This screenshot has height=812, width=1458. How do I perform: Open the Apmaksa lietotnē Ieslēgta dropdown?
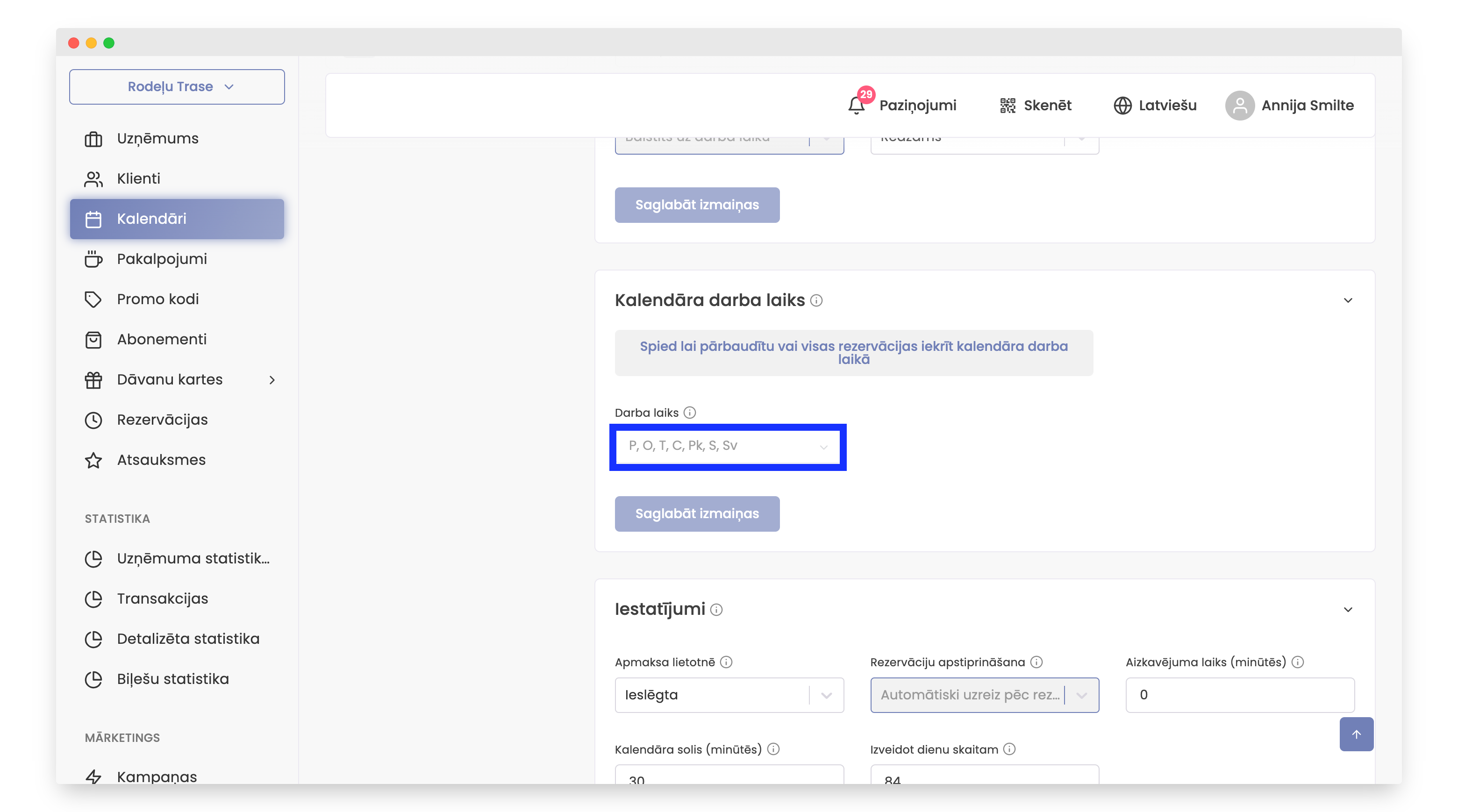tap(729, 695)
